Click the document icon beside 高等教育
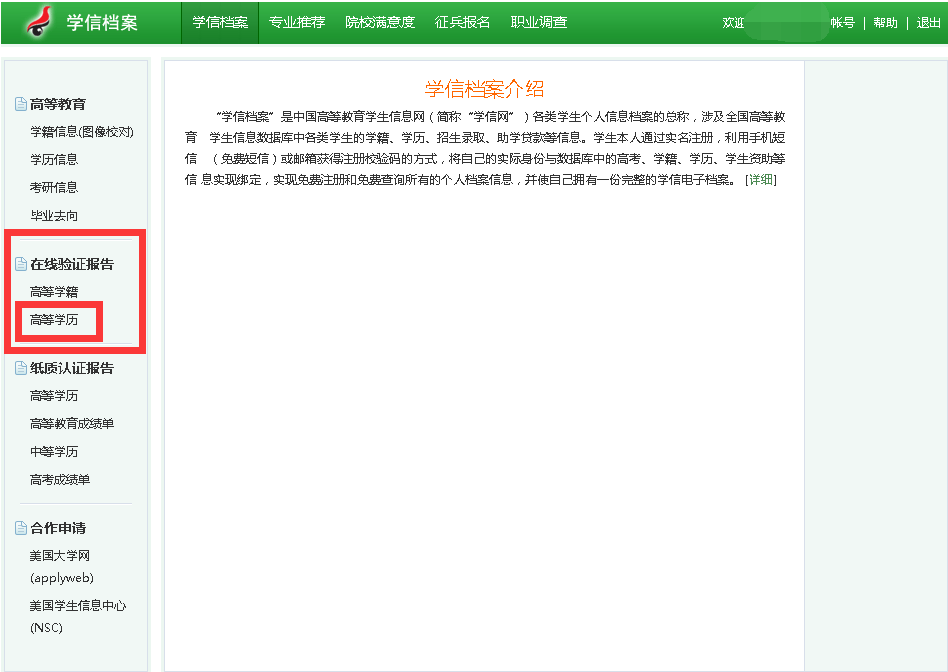This screenshot has height=672, width=948. [x=20, y=104]
